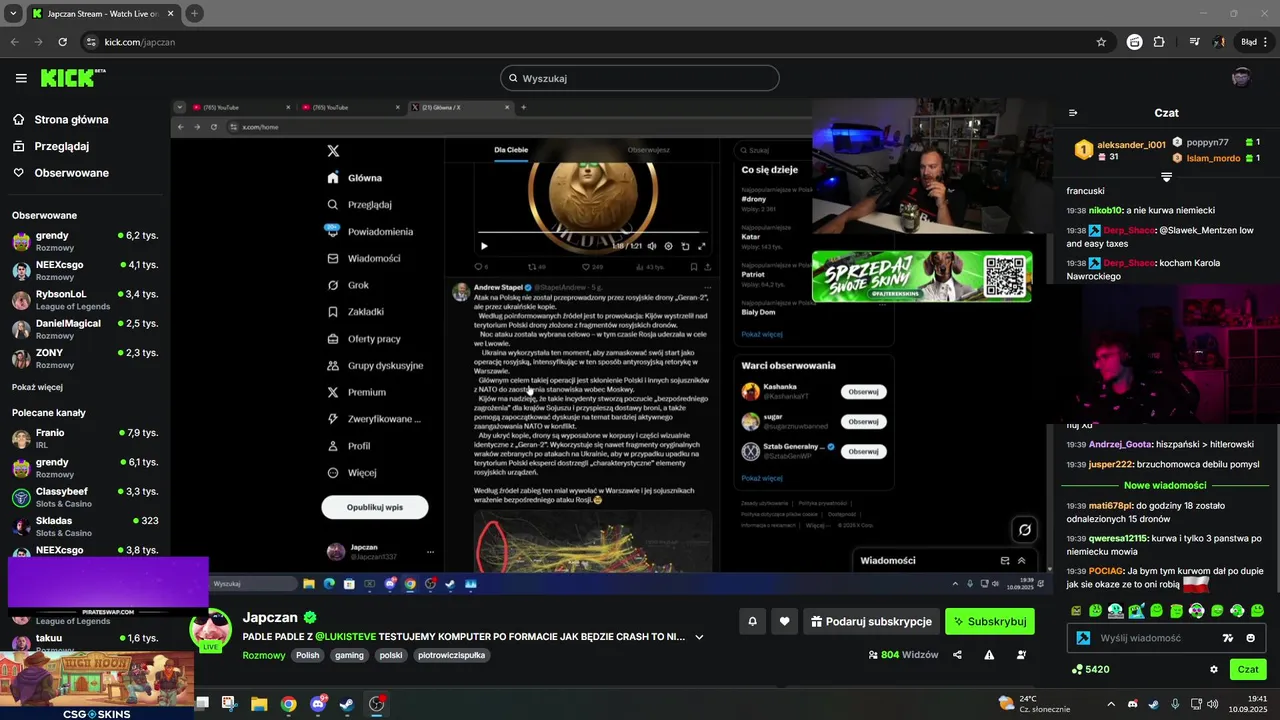Reload the kick.com page

click(x=62, y=42)
